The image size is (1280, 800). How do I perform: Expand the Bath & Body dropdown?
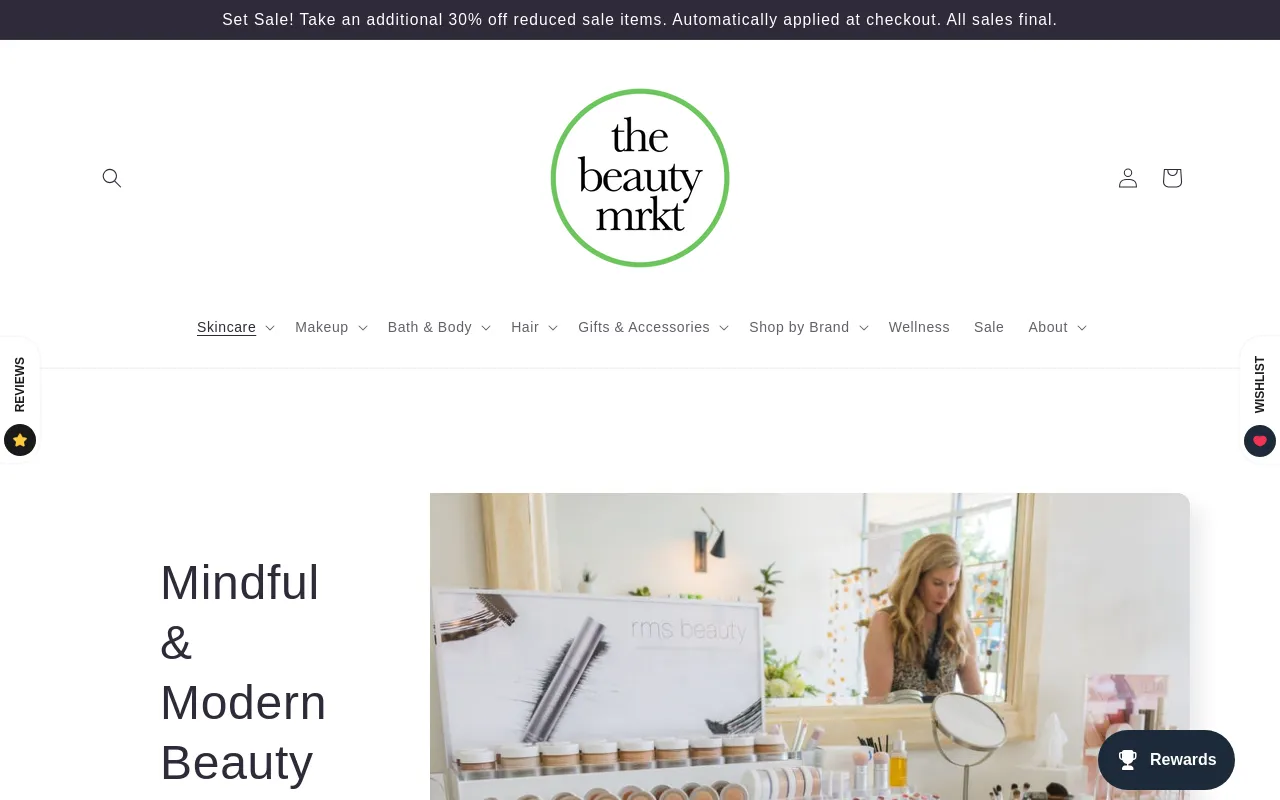tap(439, 327)
